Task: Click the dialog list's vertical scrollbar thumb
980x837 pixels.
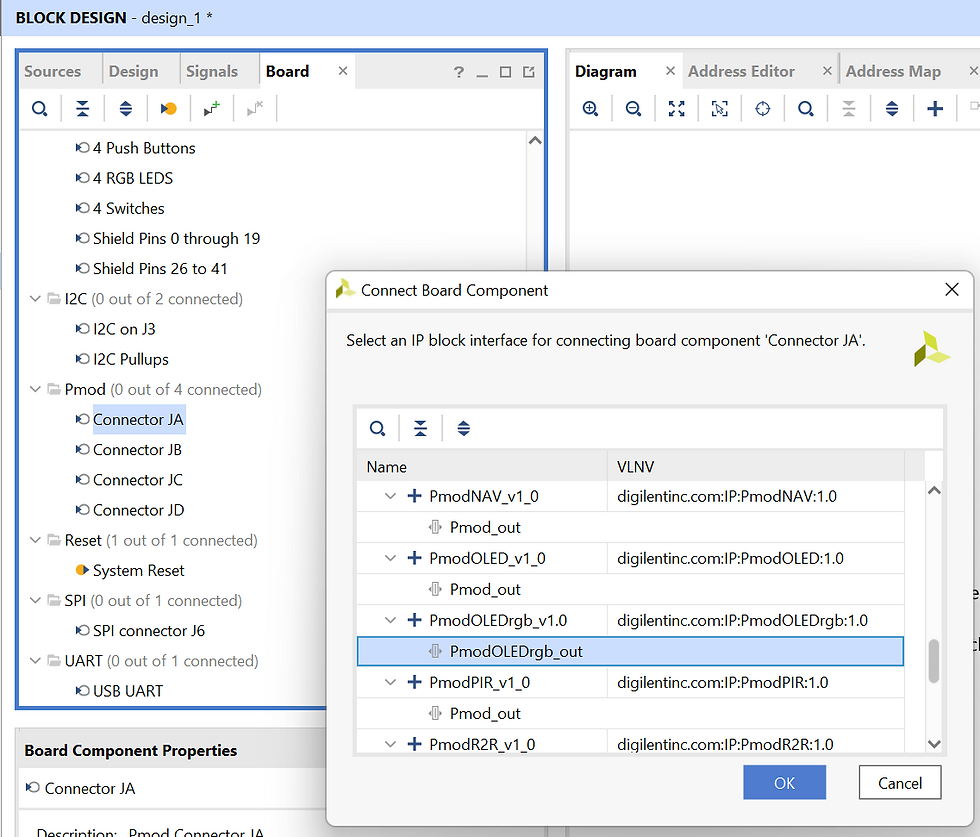Action: click(x=934, y=661)
